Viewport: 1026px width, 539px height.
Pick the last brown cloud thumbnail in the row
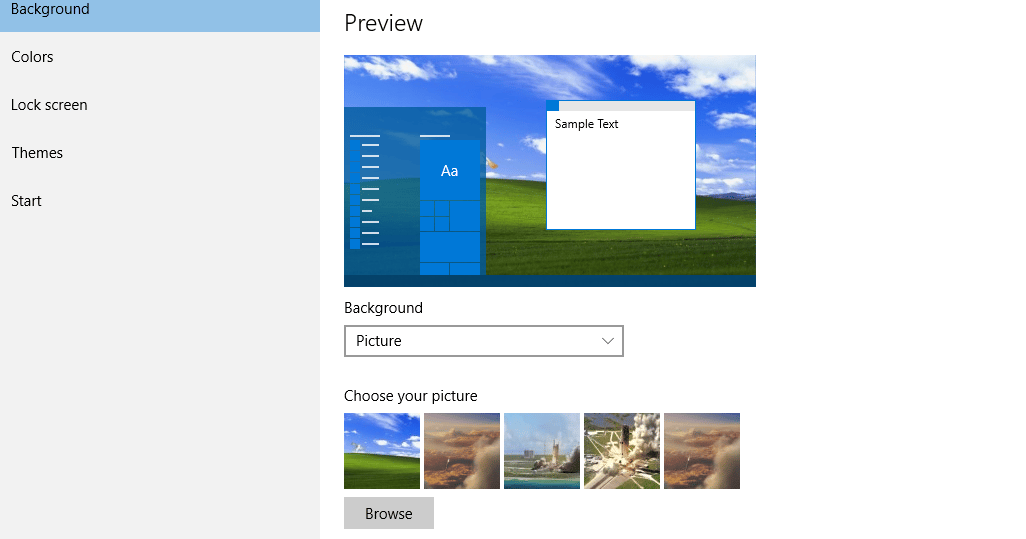(701, 451)
